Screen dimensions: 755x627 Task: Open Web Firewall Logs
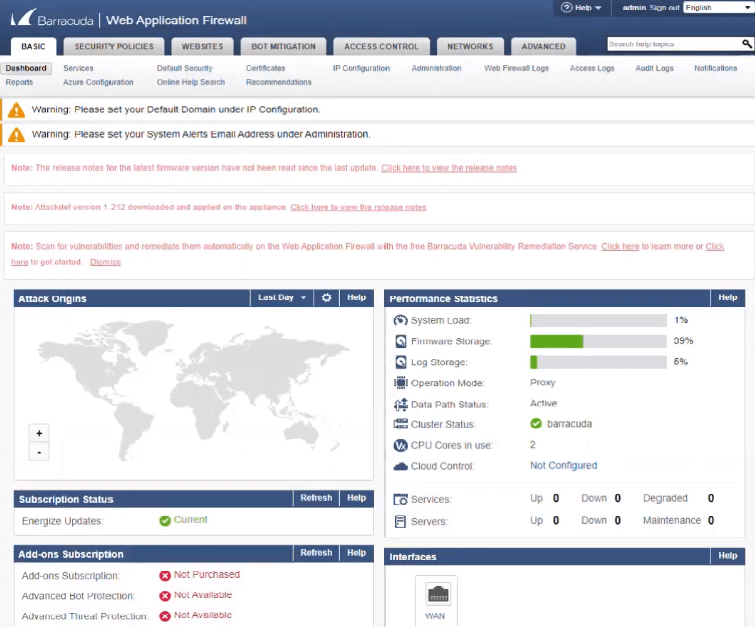point(517,68)
